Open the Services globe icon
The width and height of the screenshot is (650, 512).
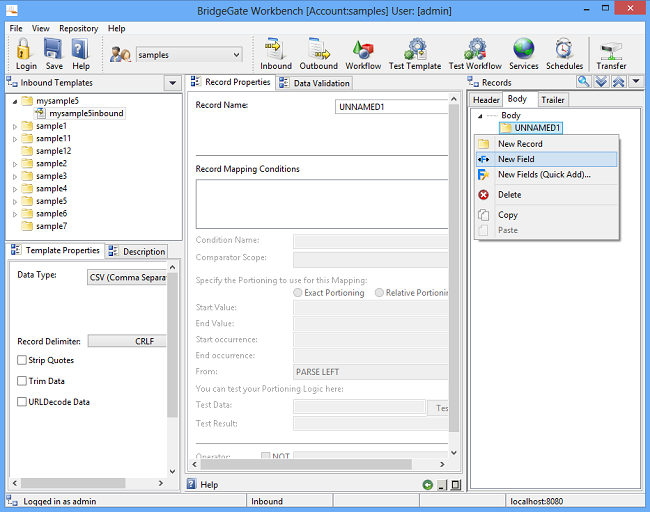pyautogui.click(x=524, y=49)
